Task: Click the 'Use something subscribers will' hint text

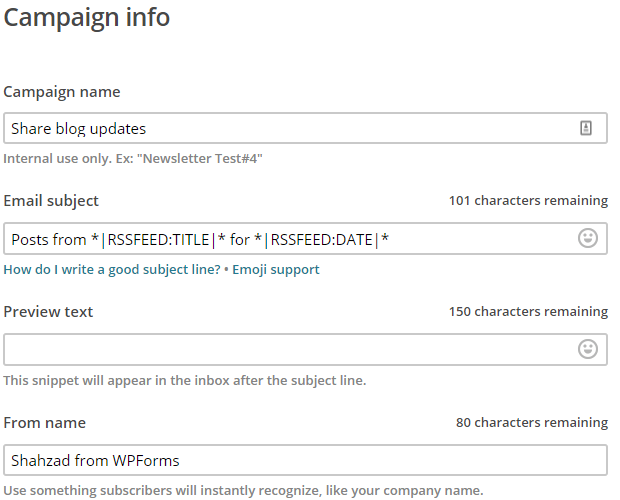Action: coord(243,491)
